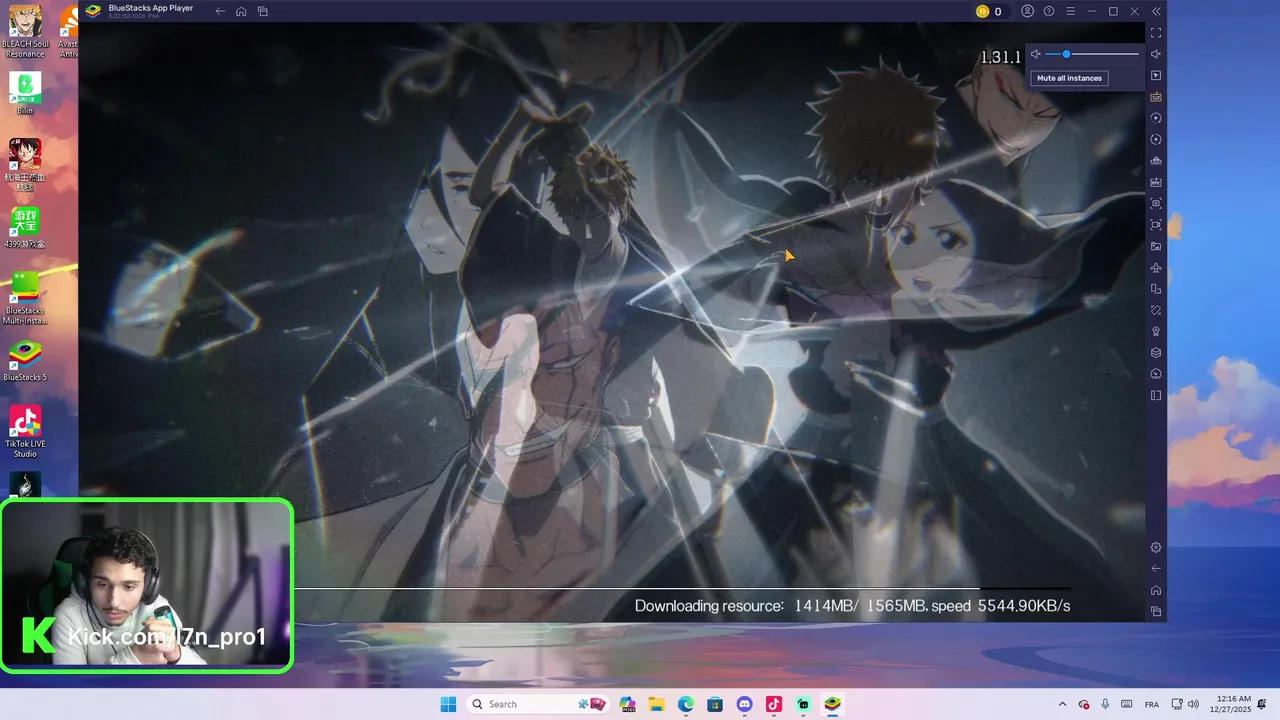Open Microsoft Edge from taskbar
Viewport: 1280px width, 720px height.
click(686, 704)
